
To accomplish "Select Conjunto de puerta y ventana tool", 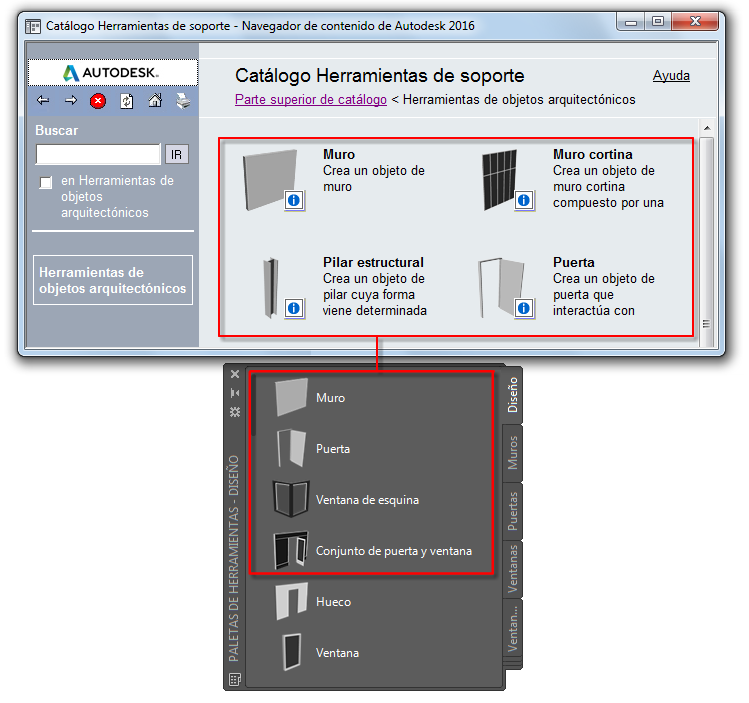I will (375, 551).
